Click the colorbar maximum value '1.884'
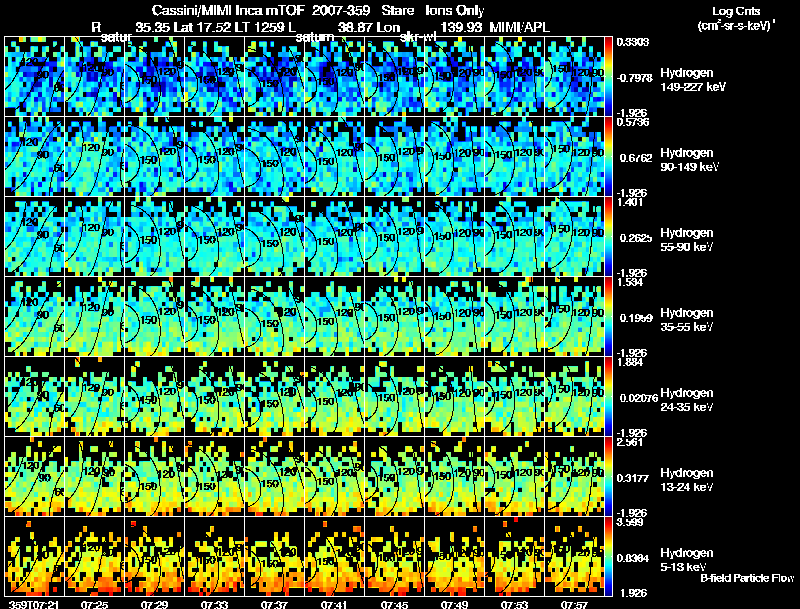 click(x=630, y=363)
